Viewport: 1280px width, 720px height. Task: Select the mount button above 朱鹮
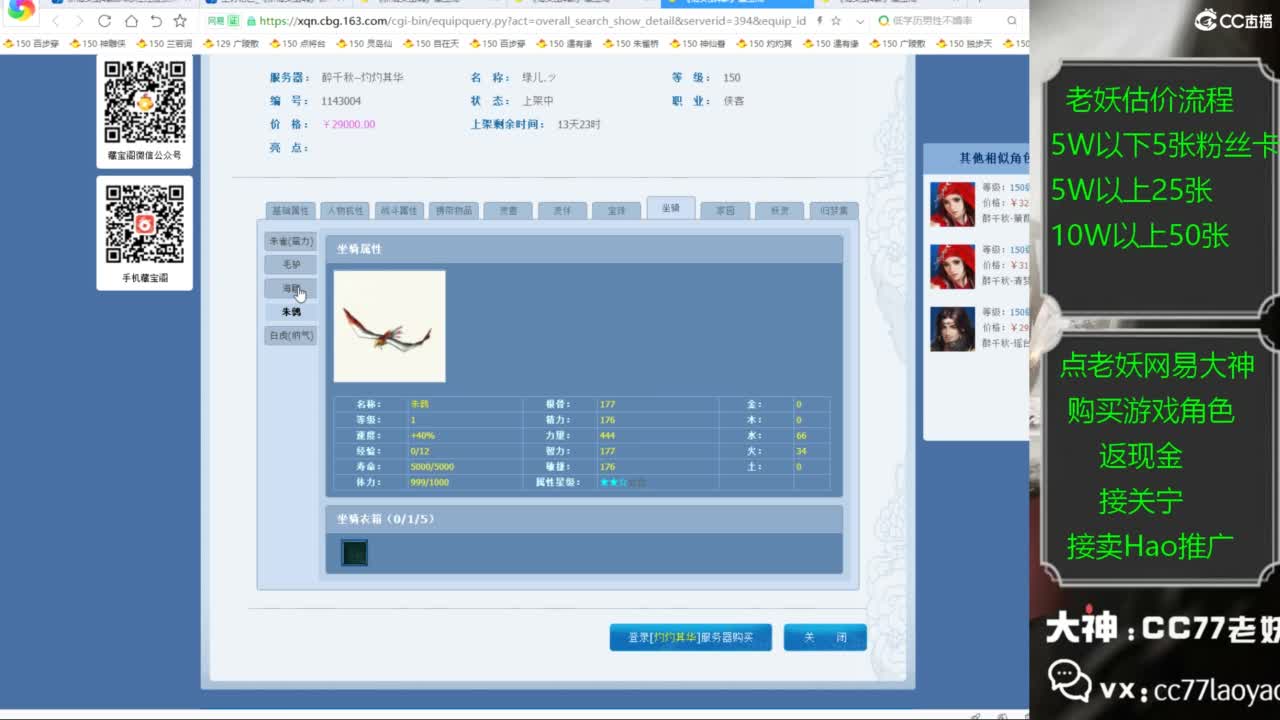pos(291,288)
